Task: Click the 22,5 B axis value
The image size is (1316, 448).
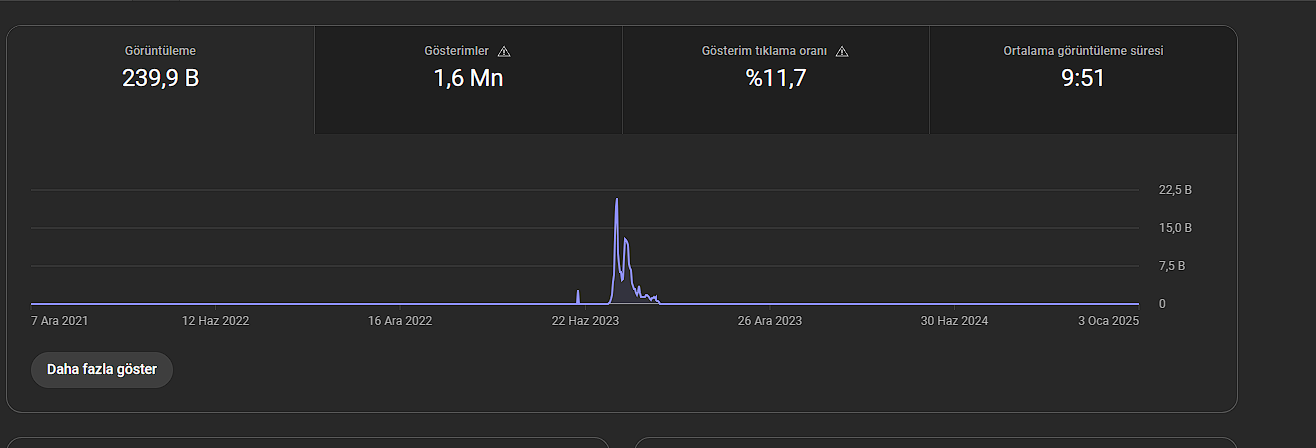Action: (x=1175, y=190)
